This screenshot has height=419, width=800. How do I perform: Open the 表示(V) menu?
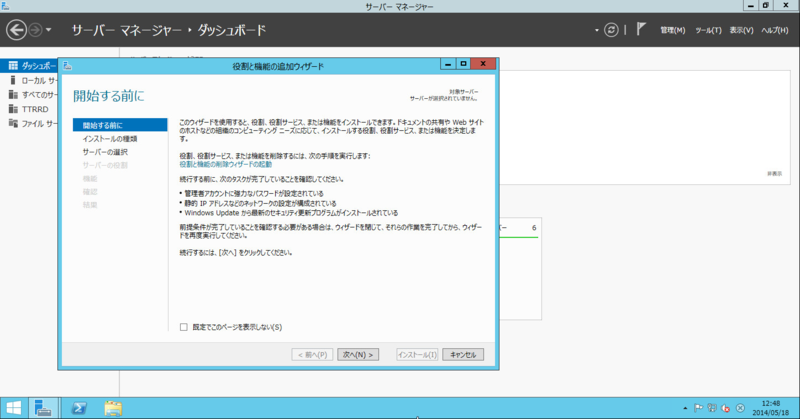(741, 30)
